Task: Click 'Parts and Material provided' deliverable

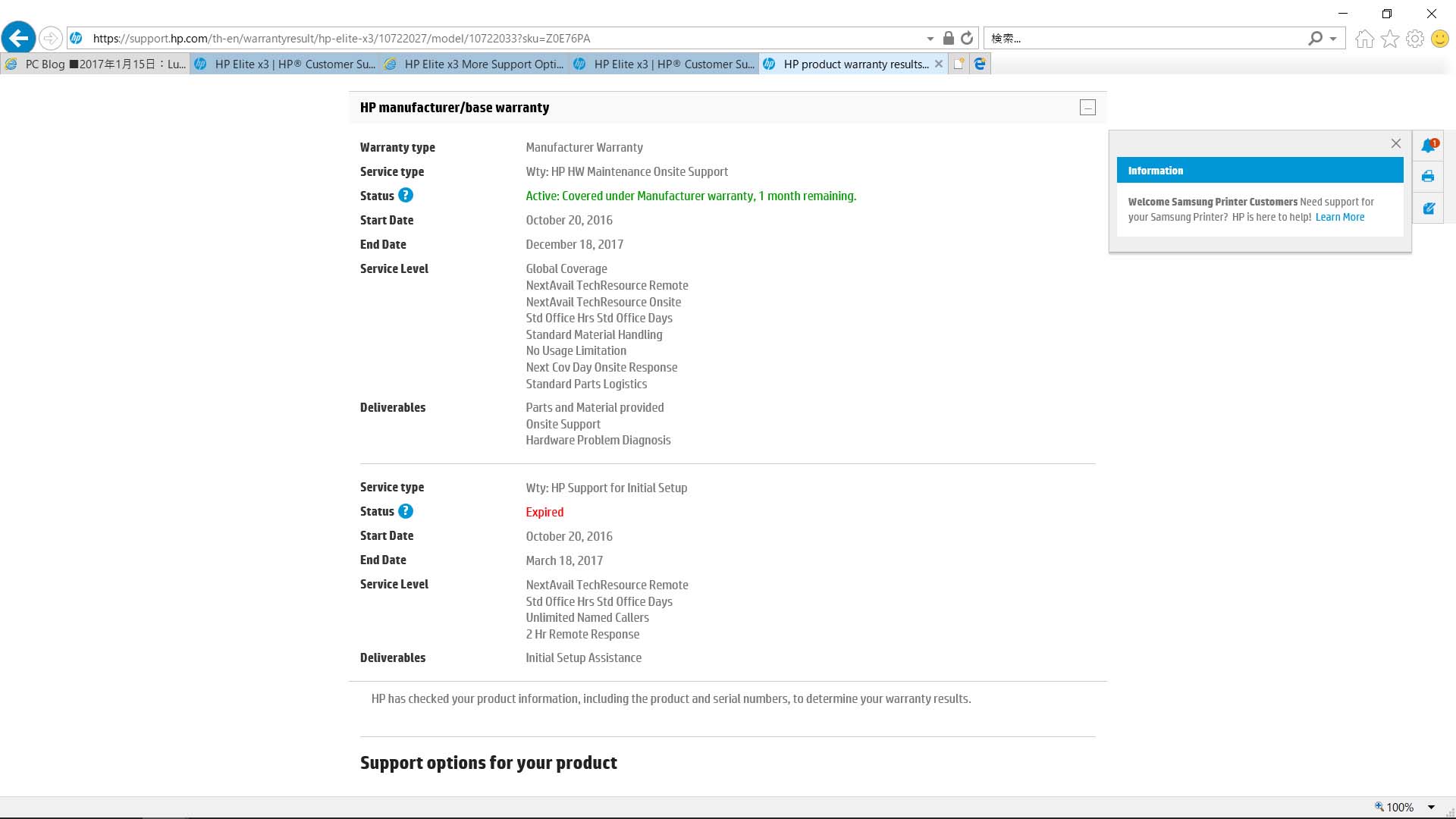Action: coord(595,407)
